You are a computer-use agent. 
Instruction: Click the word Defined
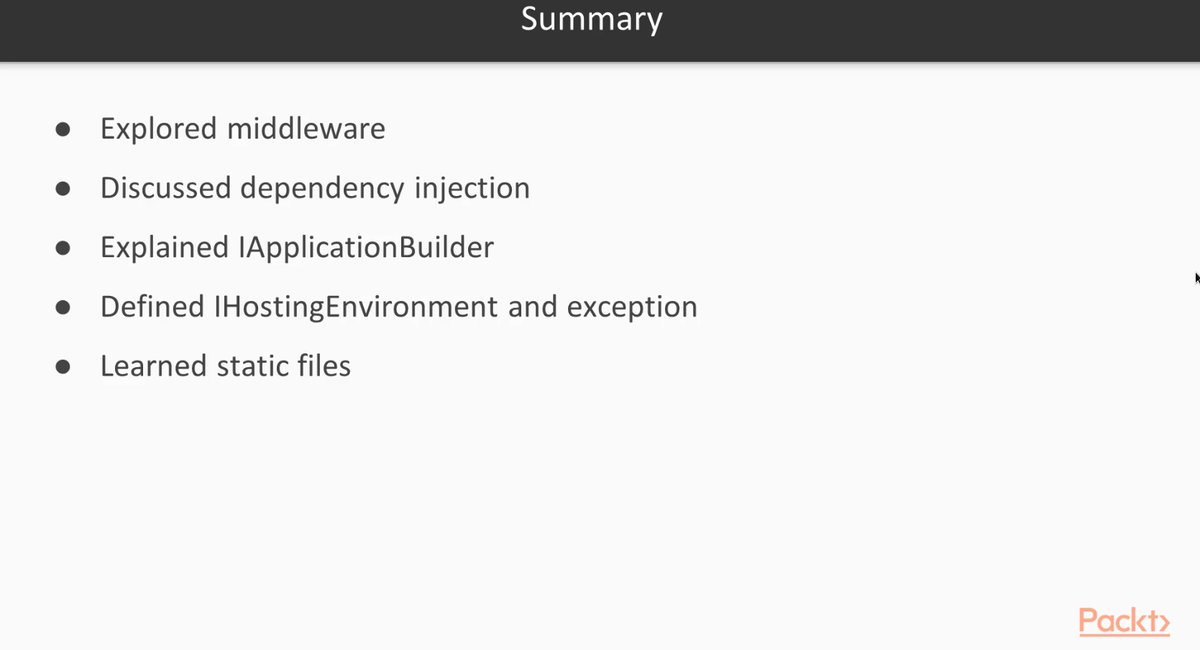click(x=152, y=307)
